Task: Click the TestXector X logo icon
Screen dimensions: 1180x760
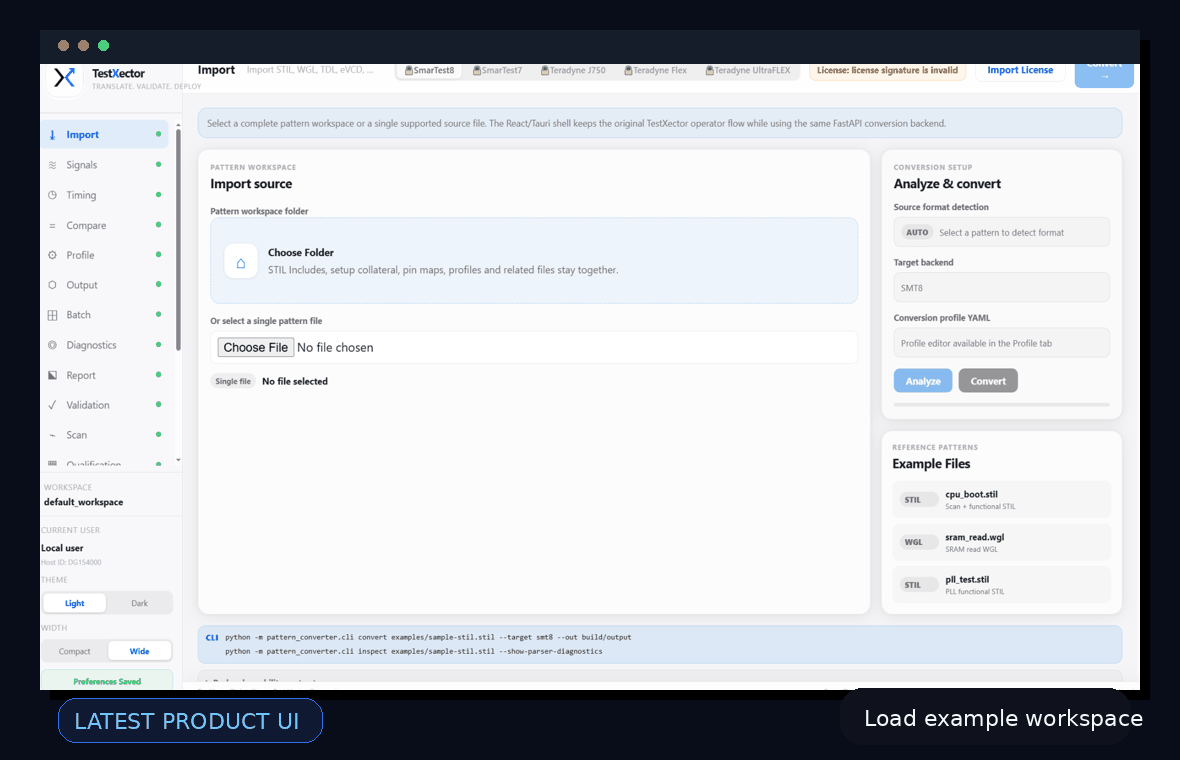Action: pos(65,78)
